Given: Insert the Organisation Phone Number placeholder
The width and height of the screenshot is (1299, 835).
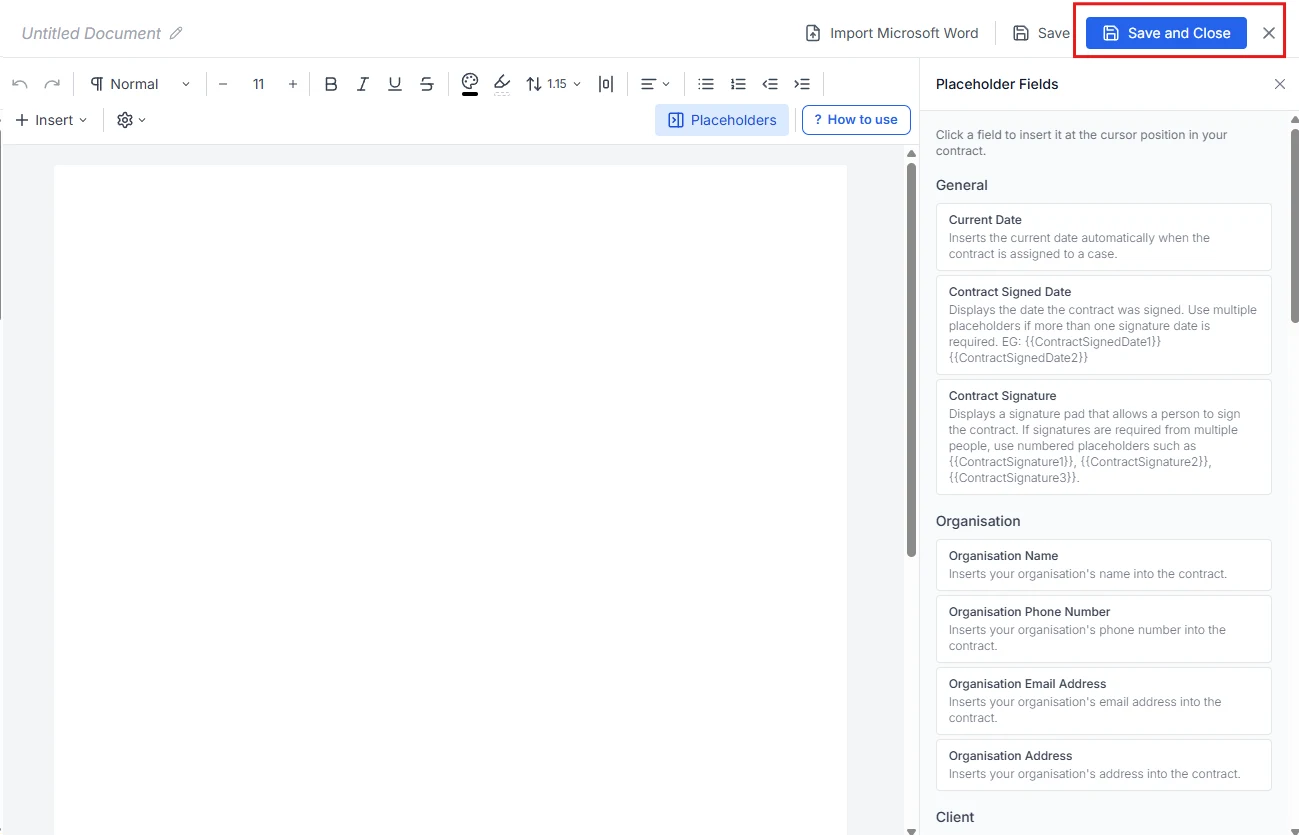Looking at the screenshot, I should 1104,629.
